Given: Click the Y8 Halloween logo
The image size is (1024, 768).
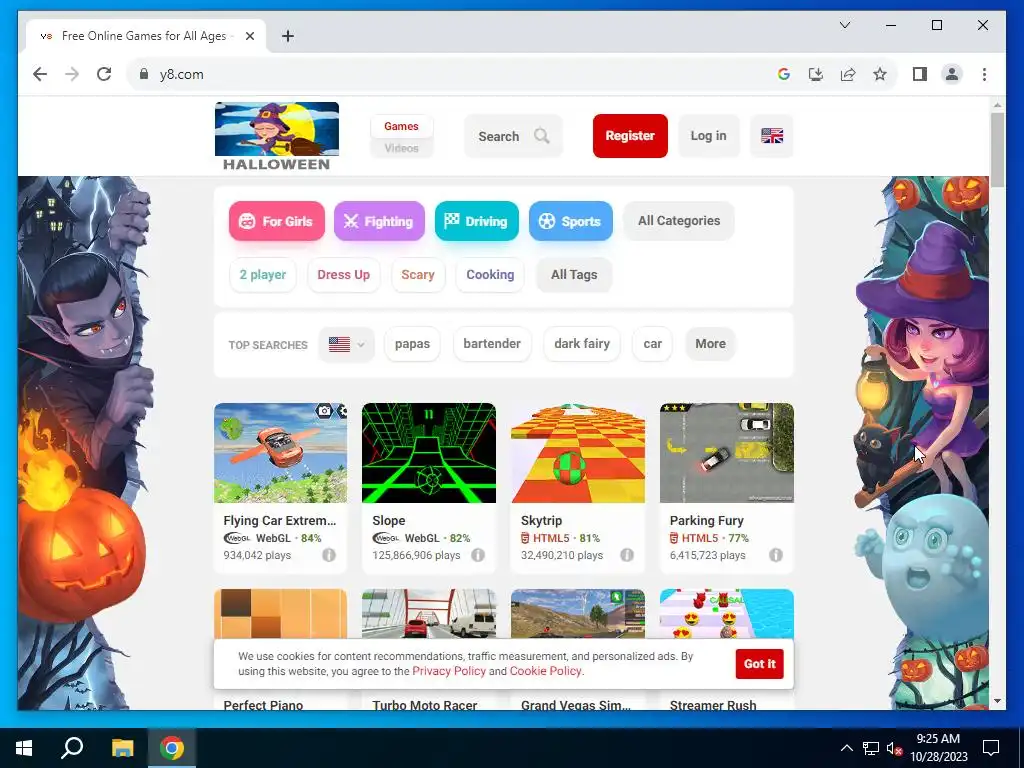Looking at the screenshot, I should pos(277,136).
